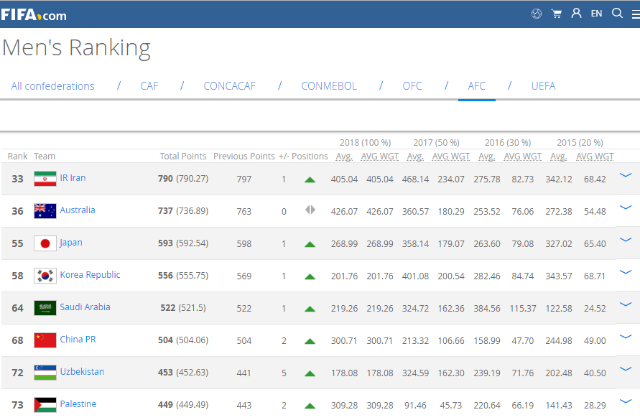Click Australia previous points 763
Image resolution: width=640 pixels, height=420 pixels.
click(x=244, y=211)
